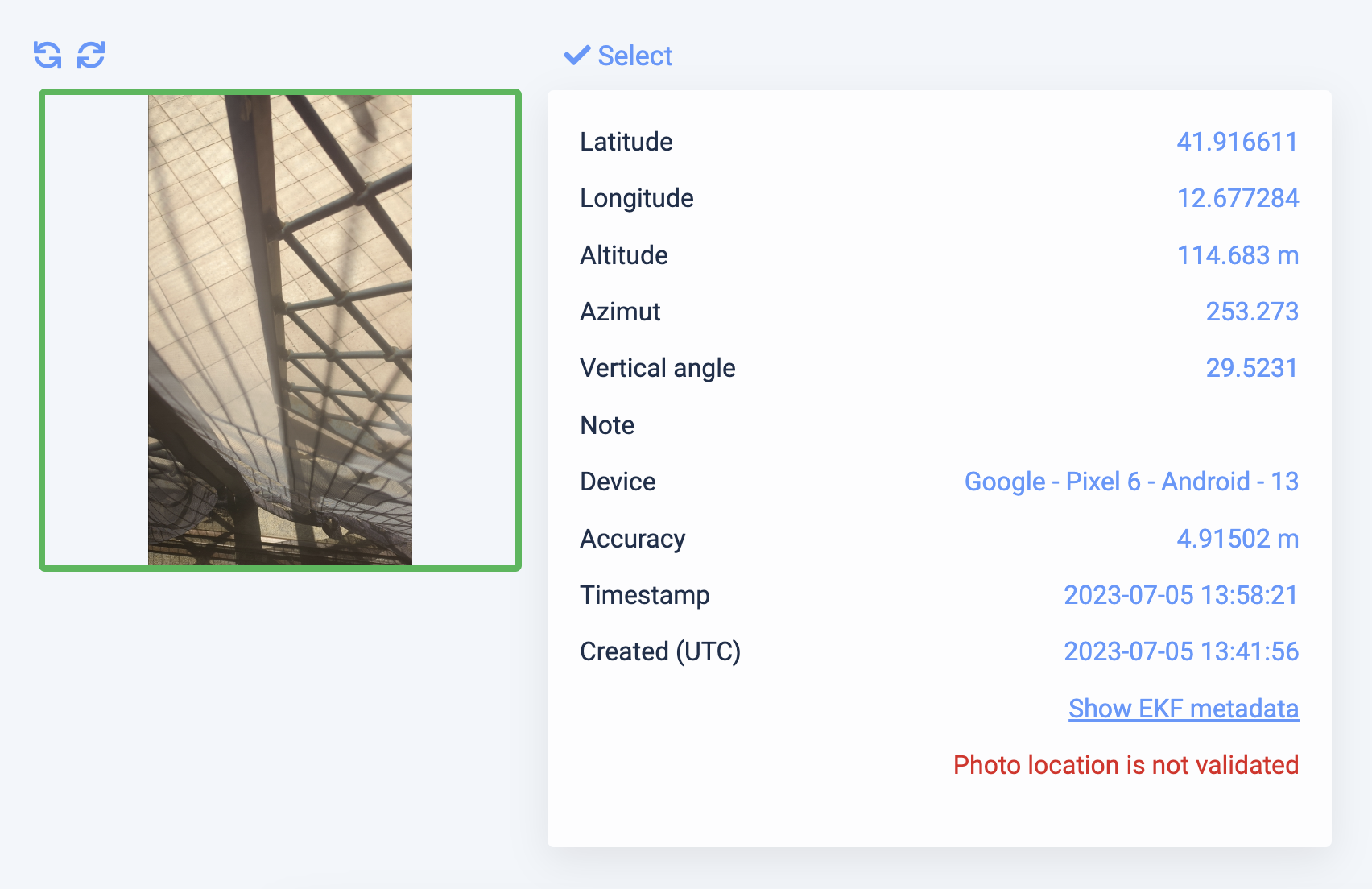Click the Select checkmark icon

[x=576, y=56]
